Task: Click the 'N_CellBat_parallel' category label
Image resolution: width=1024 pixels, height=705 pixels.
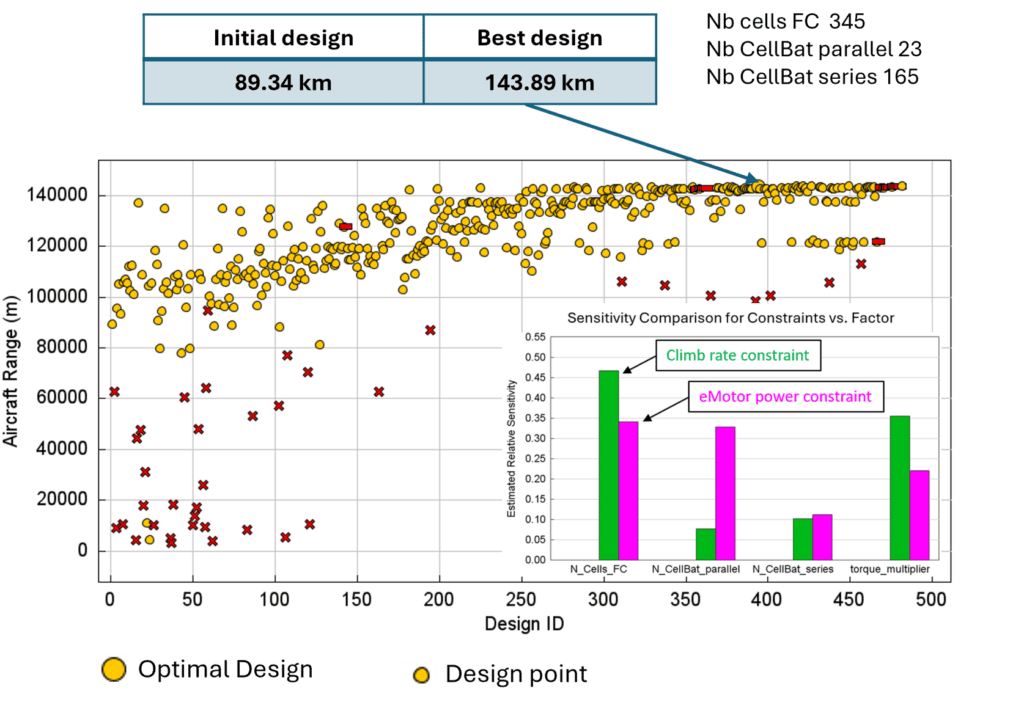Action: pos(696,569)
